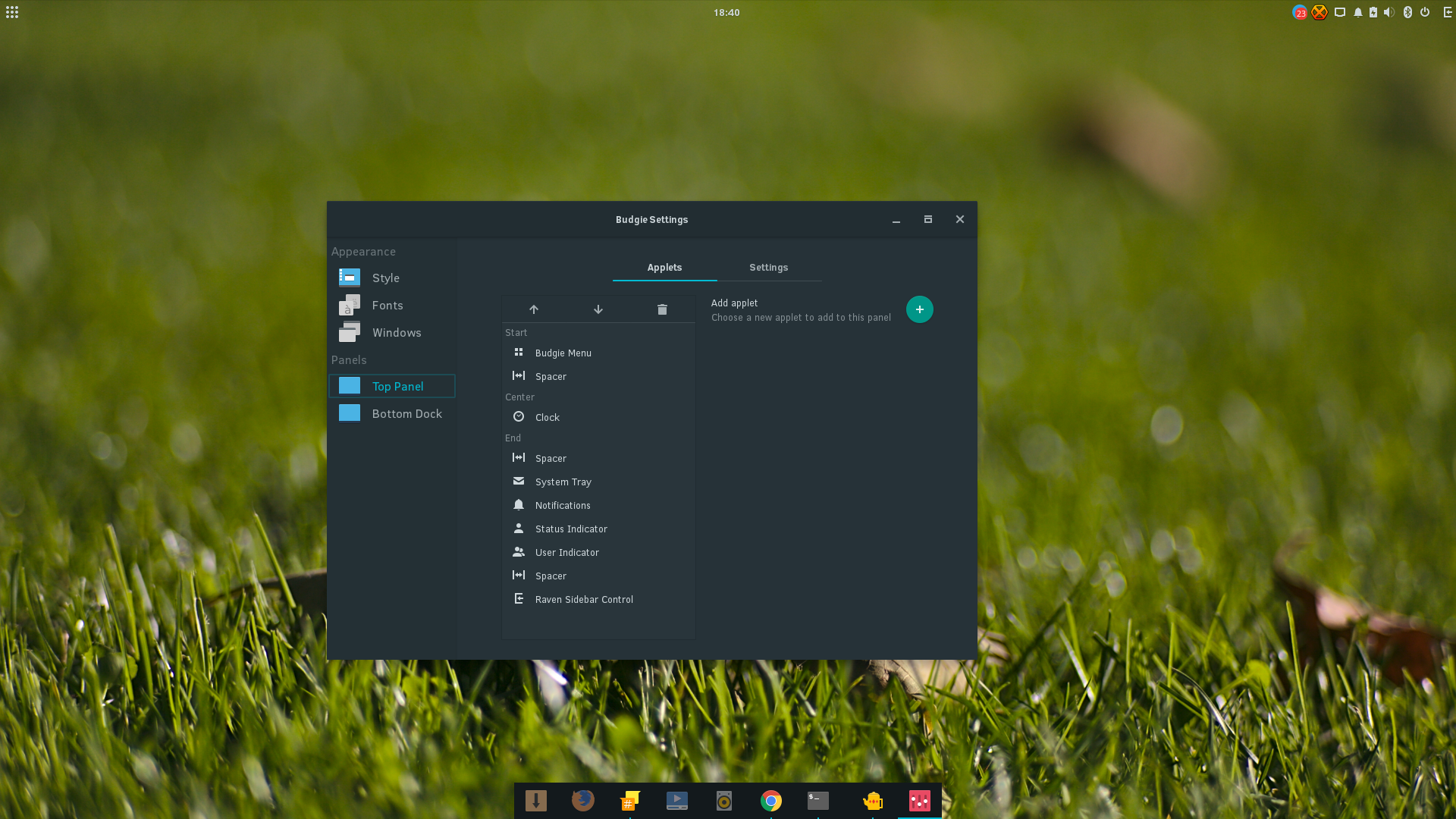
Task: Click the green plus Add applet button
Action: [919, 309]
